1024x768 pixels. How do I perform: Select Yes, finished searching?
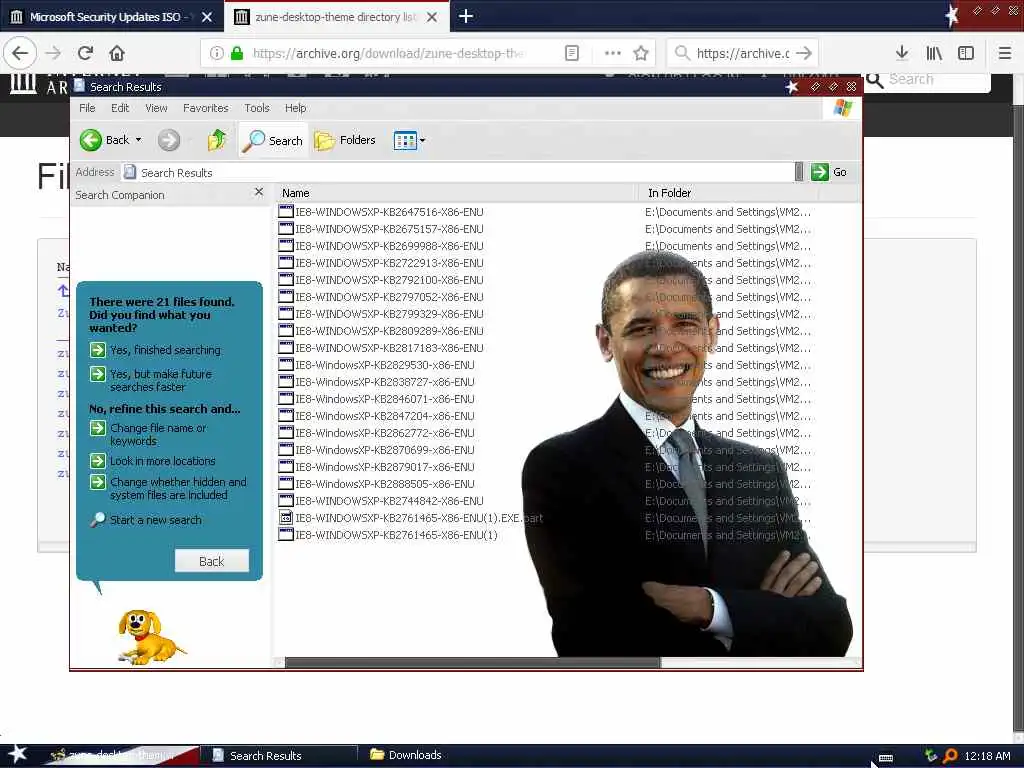click(156, 350)
